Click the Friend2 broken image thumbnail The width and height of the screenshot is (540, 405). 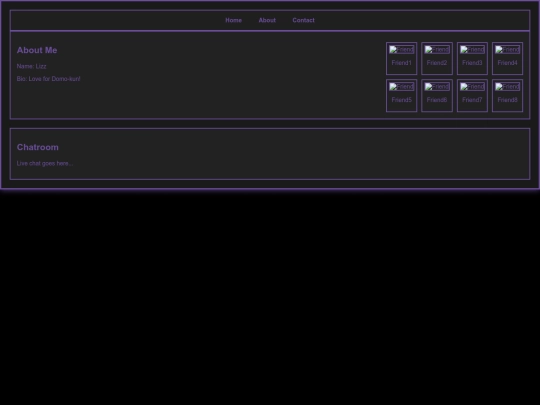coord(437,50)
